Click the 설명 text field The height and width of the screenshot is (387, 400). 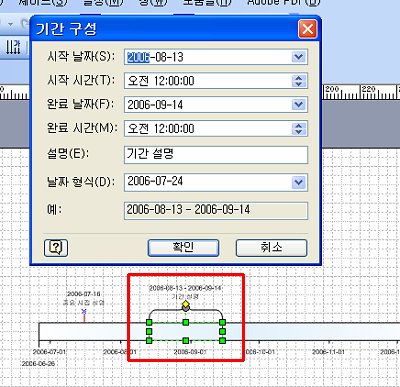[216, 155]
